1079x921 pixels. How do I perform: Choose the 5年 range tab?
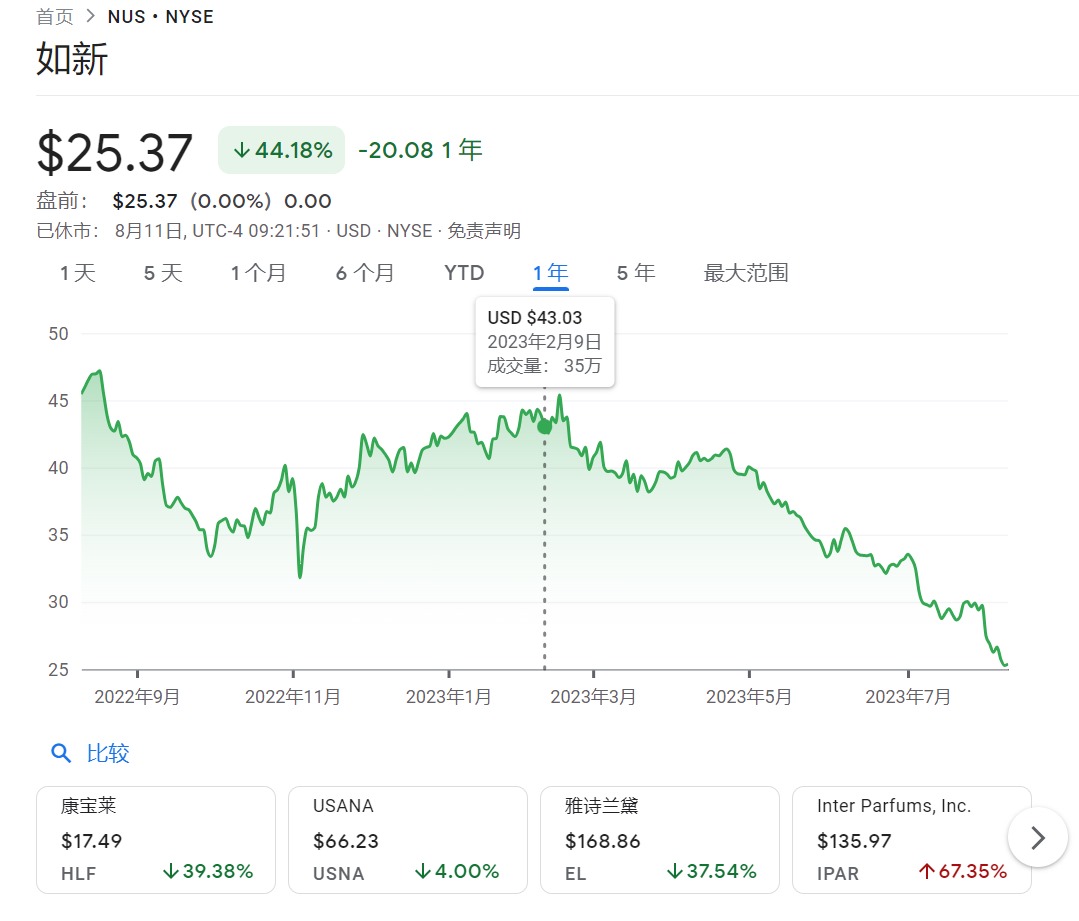636,273
